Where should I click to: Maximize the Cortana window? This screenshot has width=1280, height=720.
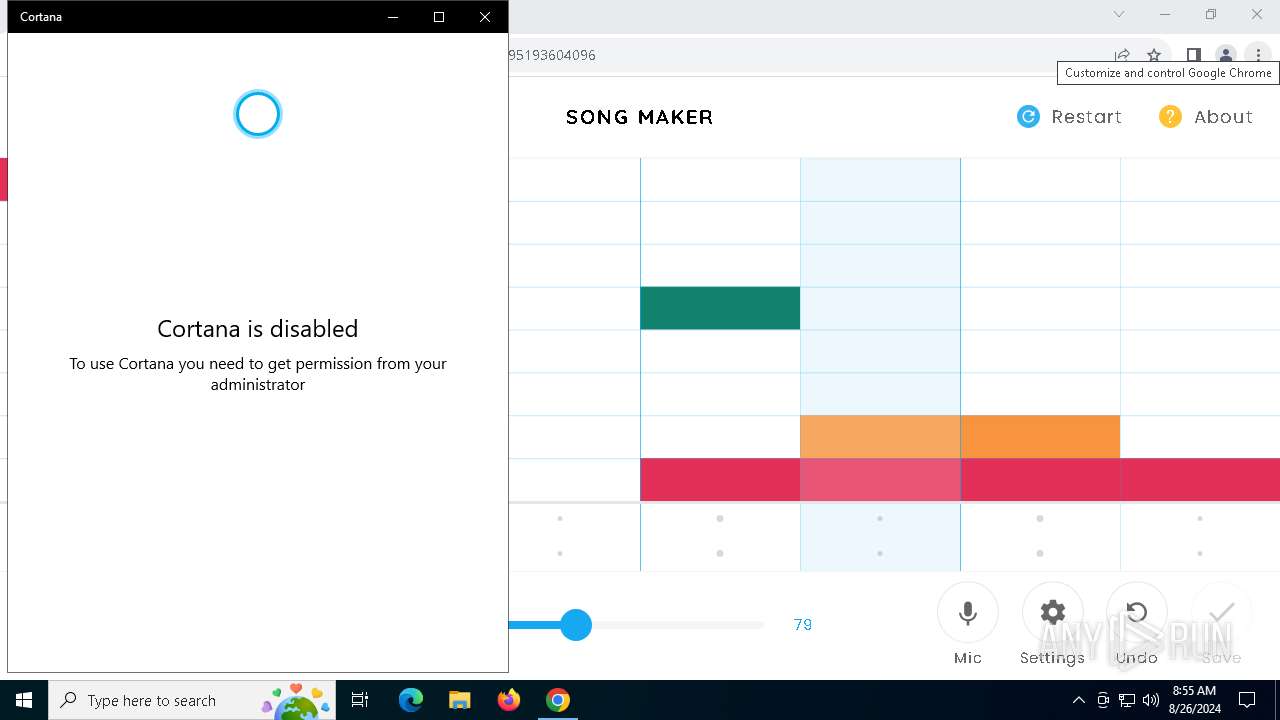pyautogui.click(x=439, y=17)
